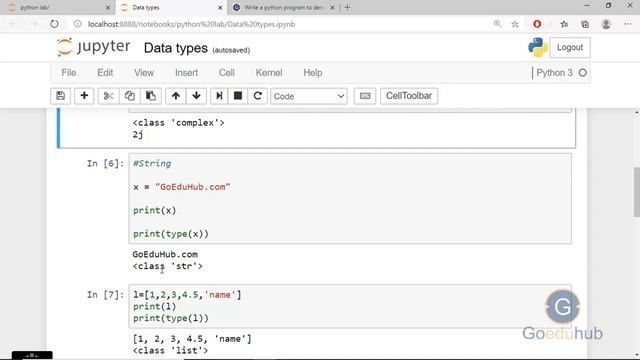
Task: Open browser collections icon
Action: coord(585,24)
